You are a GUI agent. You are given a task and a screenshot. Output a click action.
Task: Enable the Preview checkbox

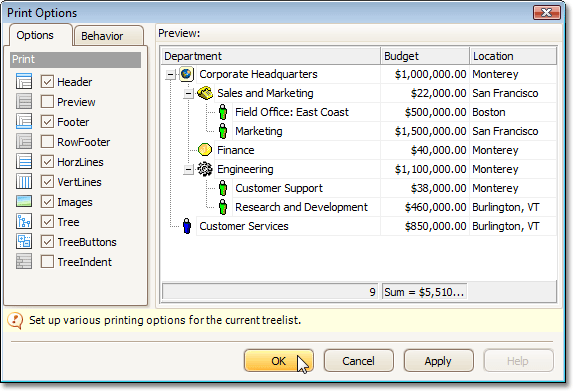tap(47, 102)
